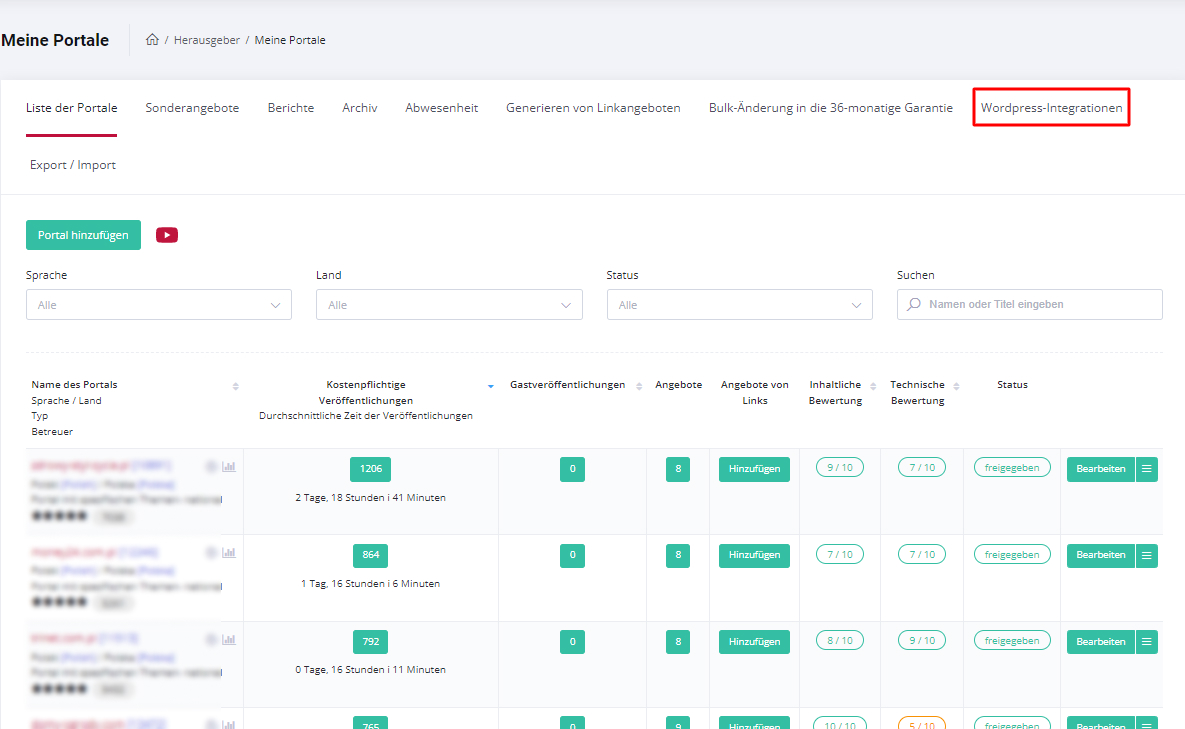Click Angebote badge 8 in the 1206 row
The image size is (1185, 729).
(678, 469)
